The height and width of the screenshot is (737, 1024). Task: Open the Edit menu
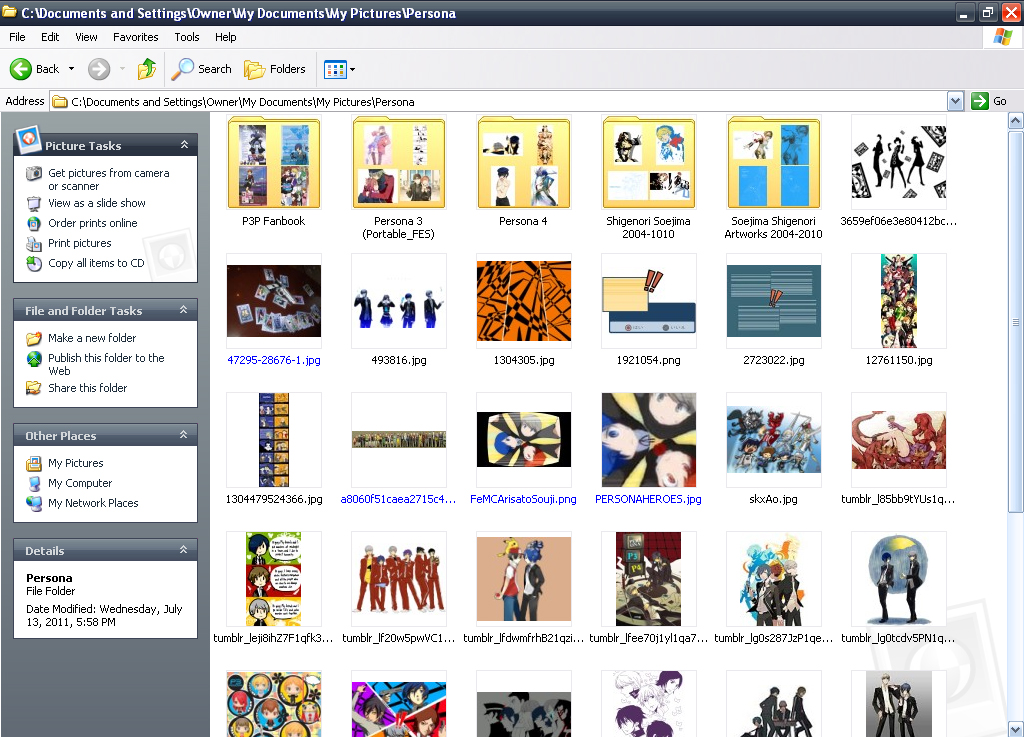[50, 37]
